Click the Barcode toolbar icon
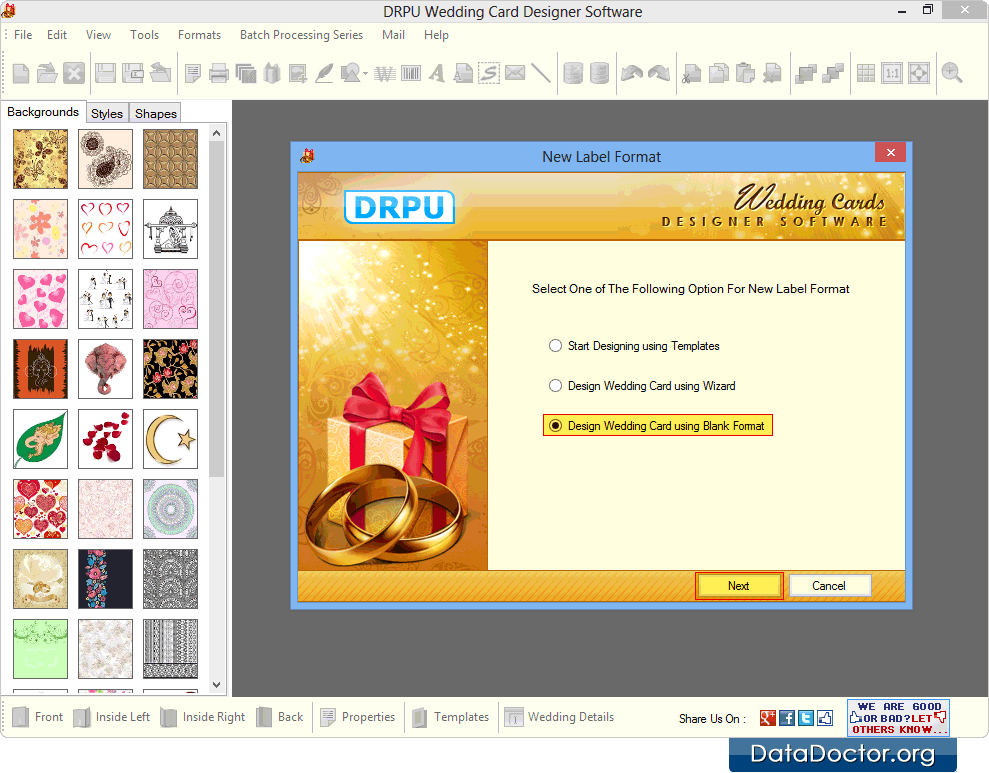The height and width of the screenshot is (773, 989). tap(411, 74)
